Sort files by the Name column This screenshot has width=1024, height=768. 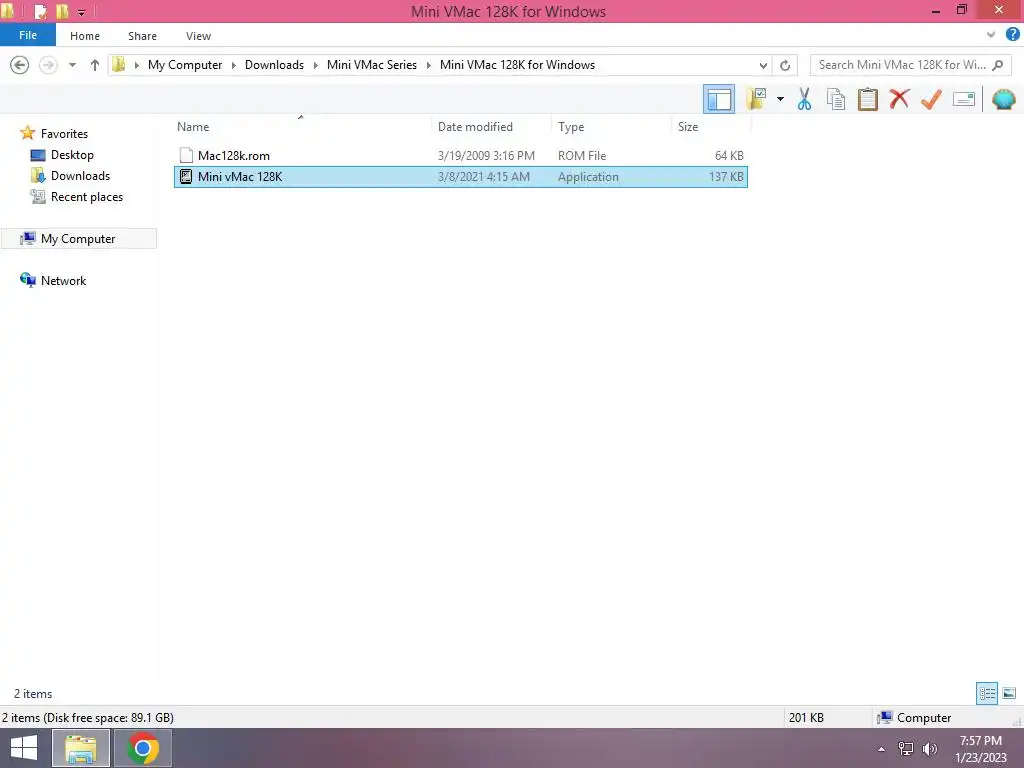coord(193,127)
